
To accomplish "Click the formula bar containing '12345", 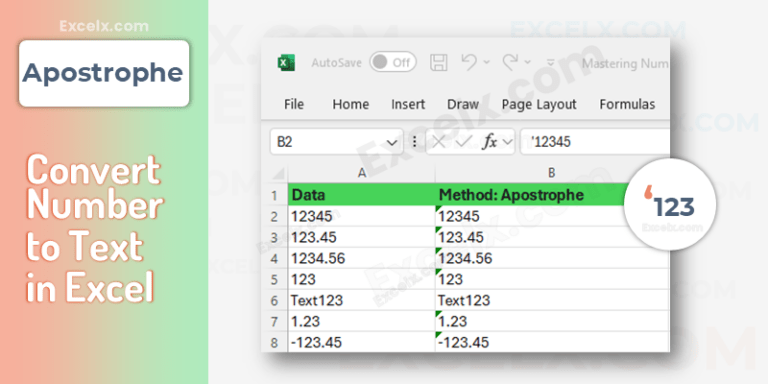I will click(595, 142).
